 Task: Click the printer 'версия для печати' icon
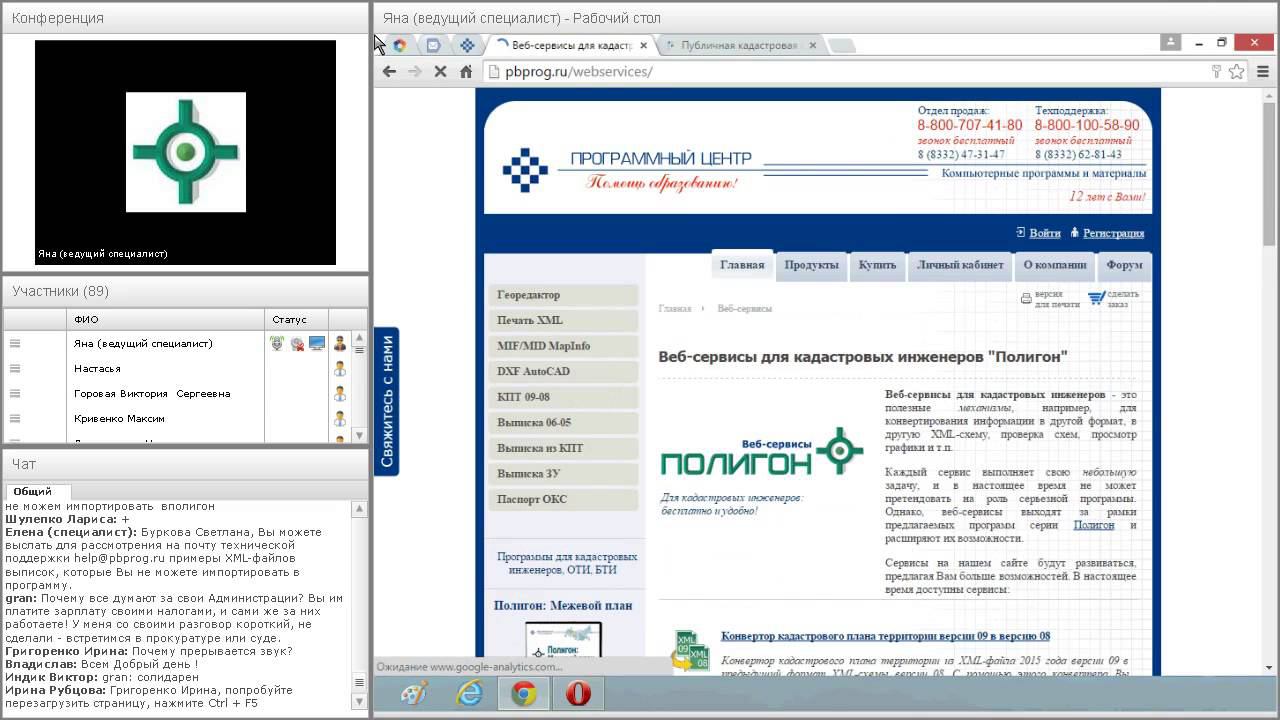[1026, 298]
